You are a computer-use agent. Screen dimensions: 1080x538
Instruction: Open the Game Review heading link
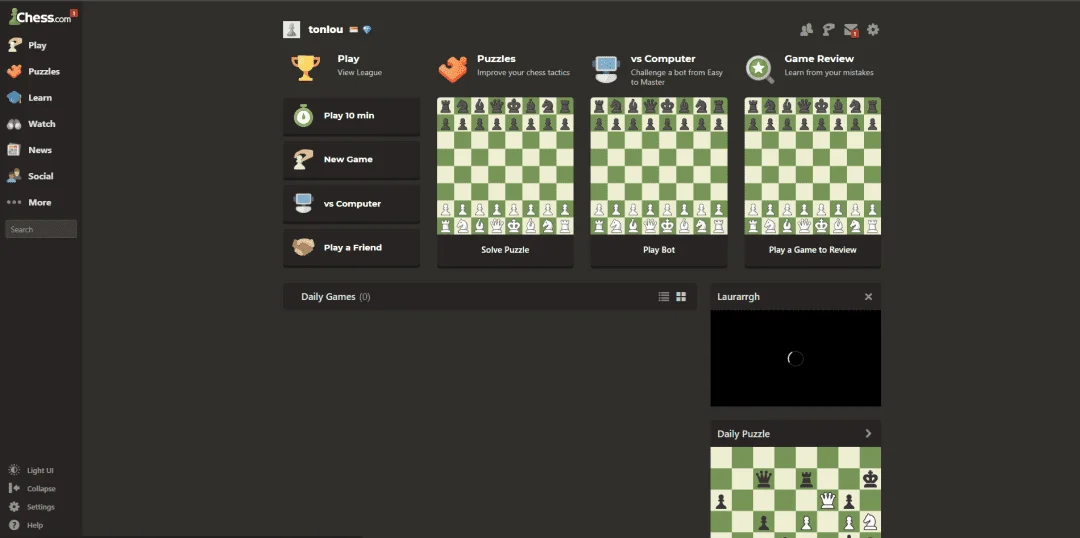click(x=819, y=59)
